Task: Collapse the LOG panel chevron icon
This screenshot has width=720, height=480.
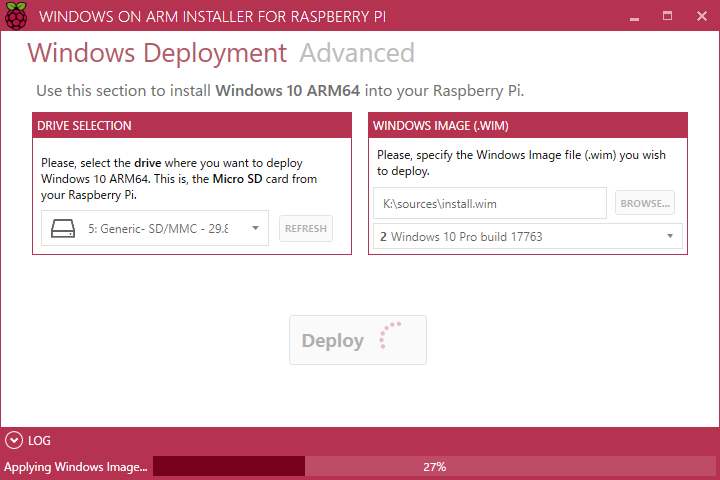Action: [14, 440]
